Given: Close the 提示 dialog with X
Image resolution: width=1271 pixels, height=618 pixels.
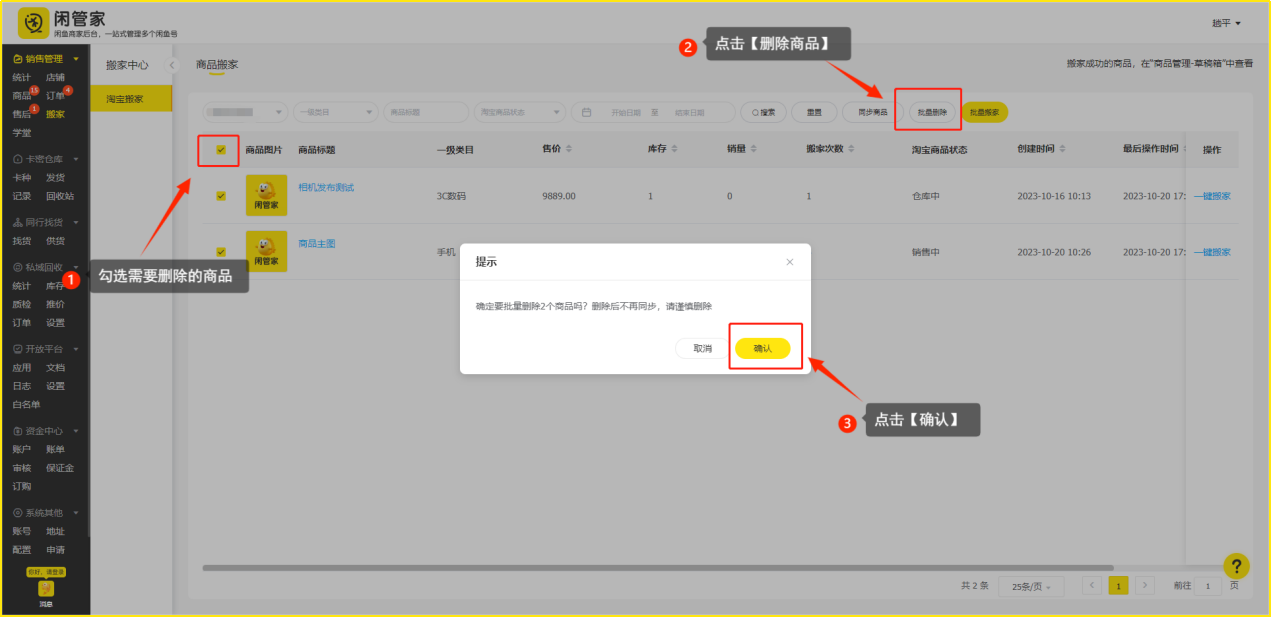Looking at the screenshot, I should 790,262.
